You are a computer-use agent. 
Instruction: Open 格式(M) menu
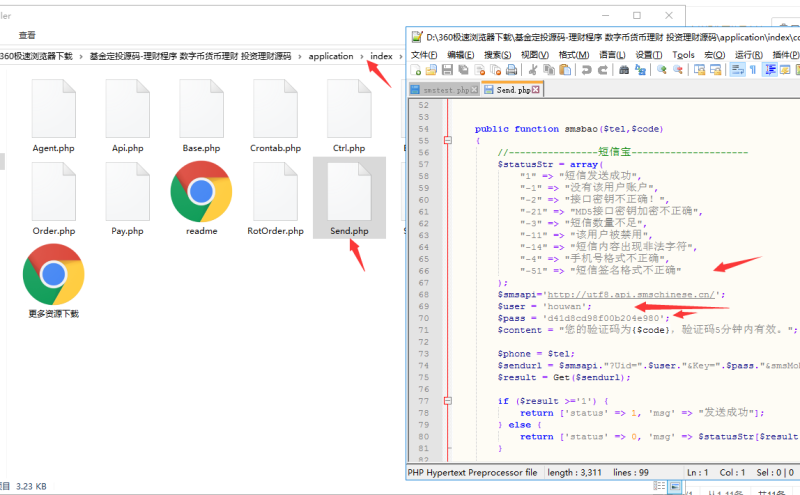point(573,55)
